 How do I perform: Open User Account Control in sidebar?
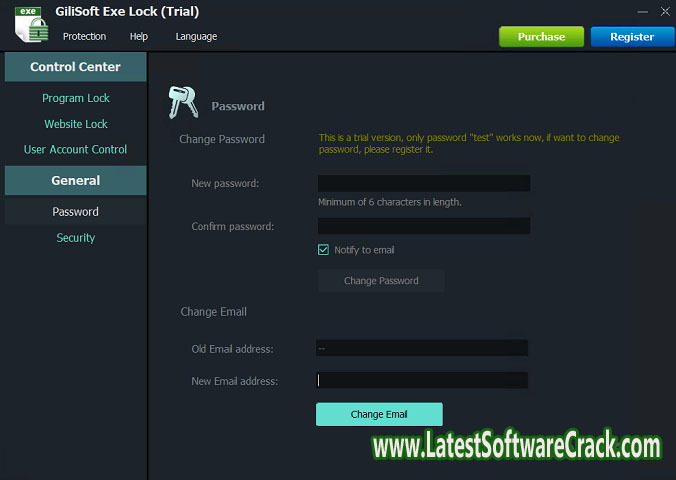click(75, 150)
